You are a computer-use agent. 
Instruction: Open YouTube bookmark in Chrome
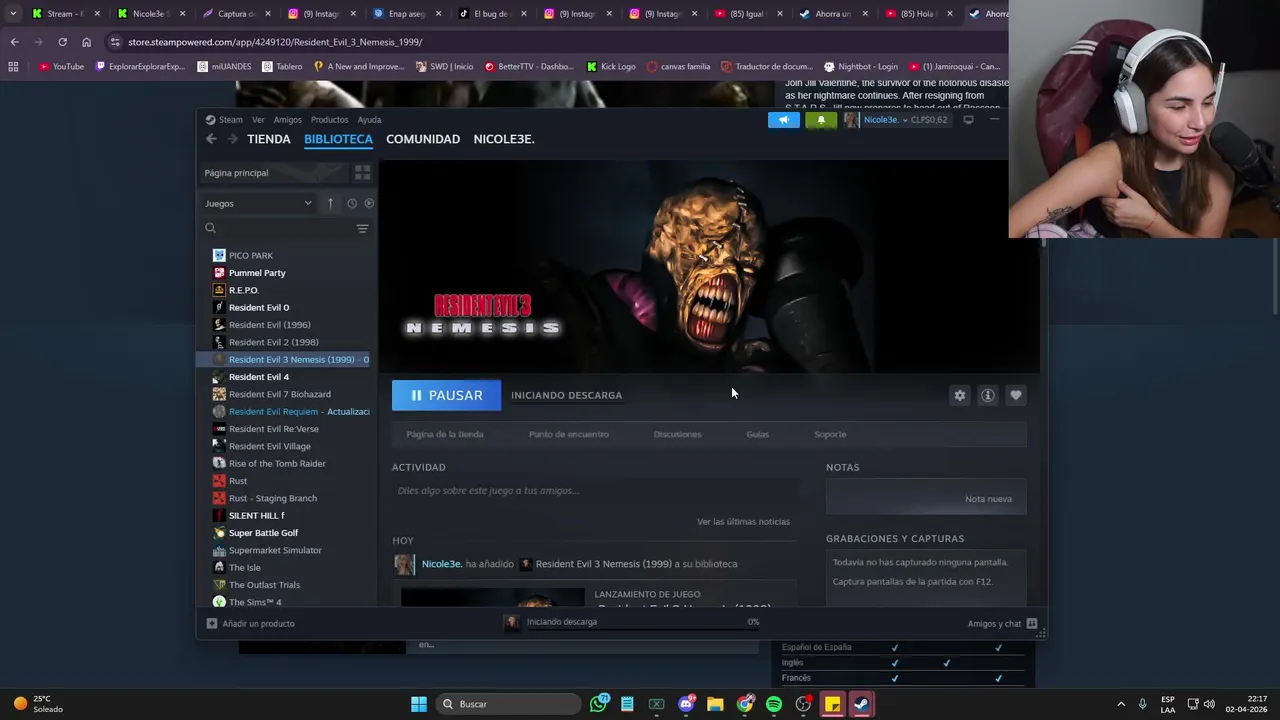pos(61,67)
